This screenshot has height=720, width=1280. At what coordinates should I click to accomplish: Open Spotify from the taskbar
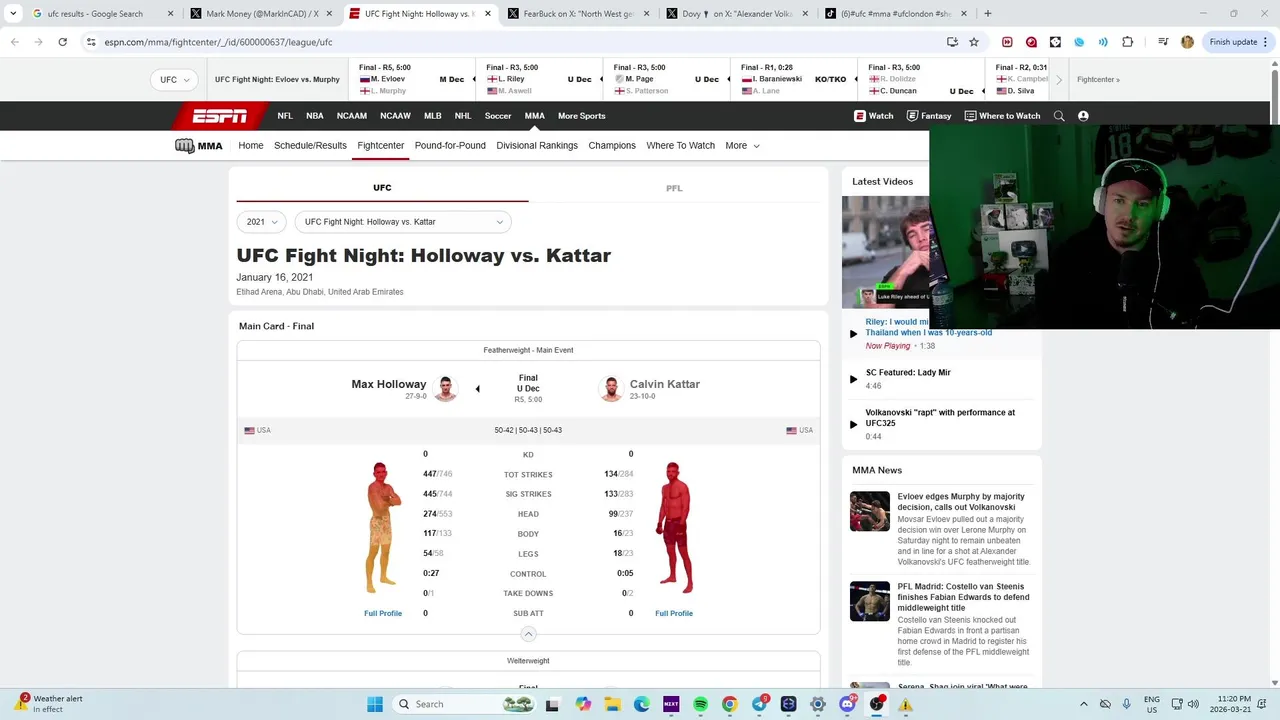pyautogui.click(x=700, y=704)
